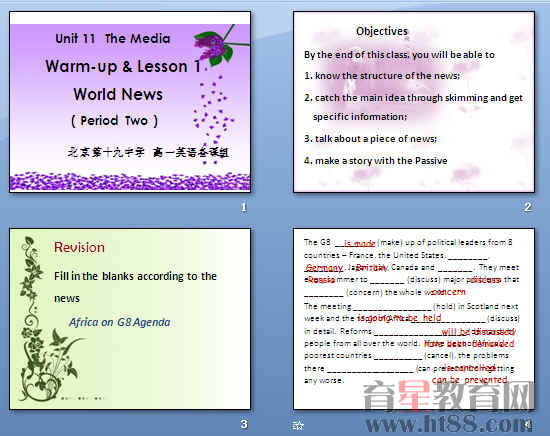The width and height of the screenshot is (550, 436).
Task: Click the 'Revision' red heading
Action: [x=79, y=248]
